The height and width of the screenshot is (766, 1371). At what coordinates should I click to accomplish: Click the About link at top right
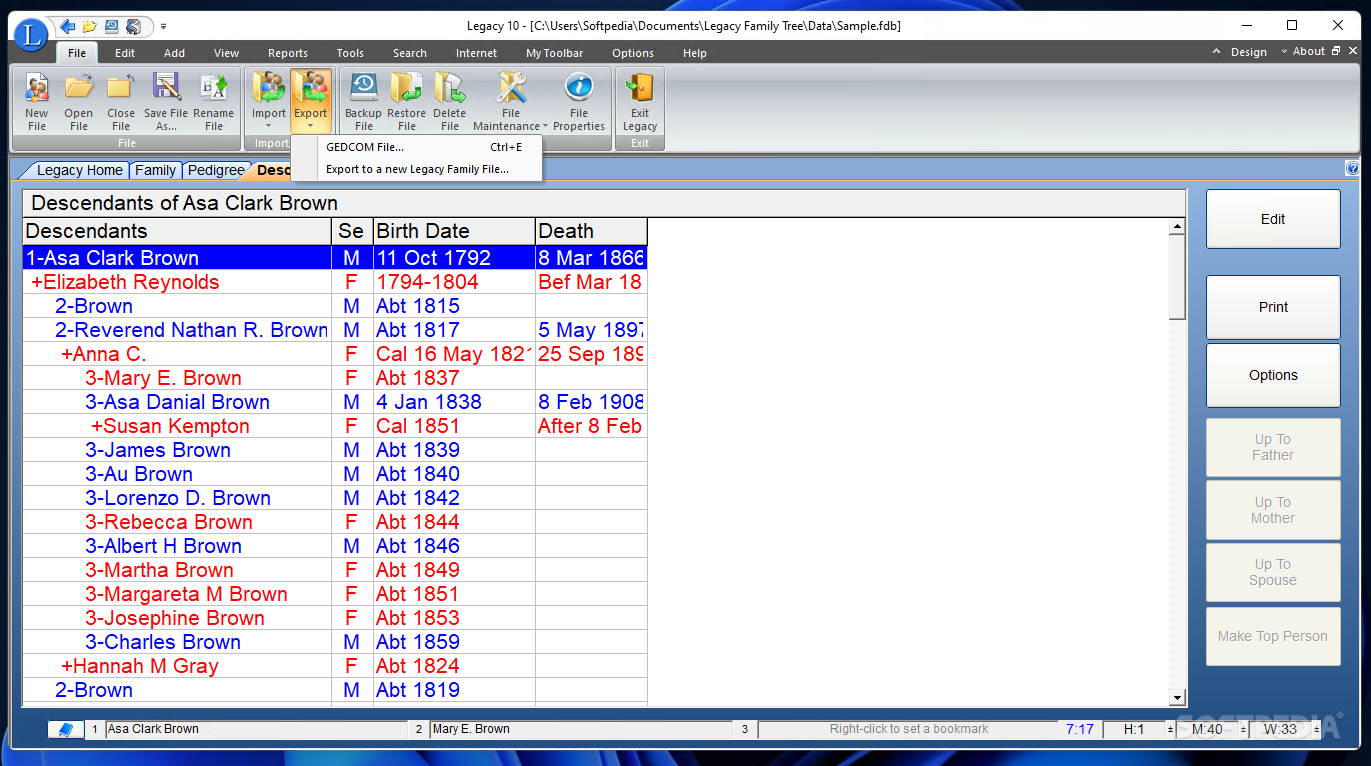point(1309,51)
